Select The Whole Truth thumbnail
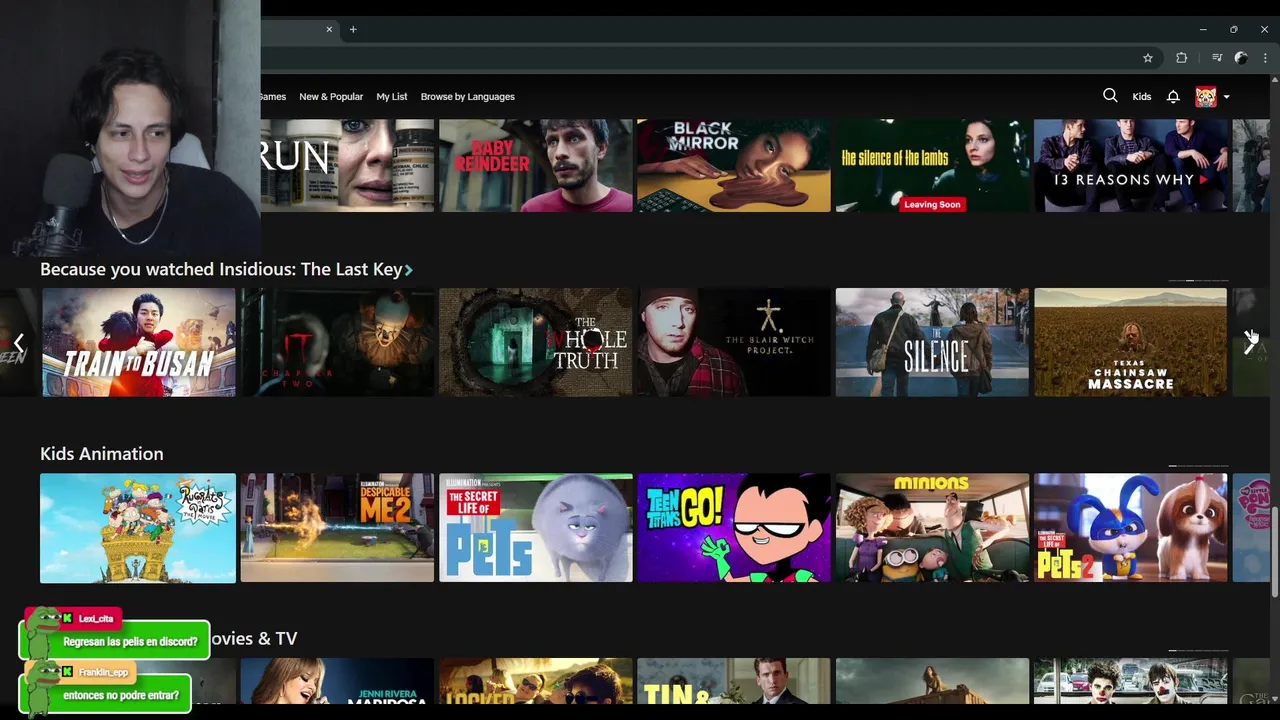1280x720 pixels. [535, 342]
